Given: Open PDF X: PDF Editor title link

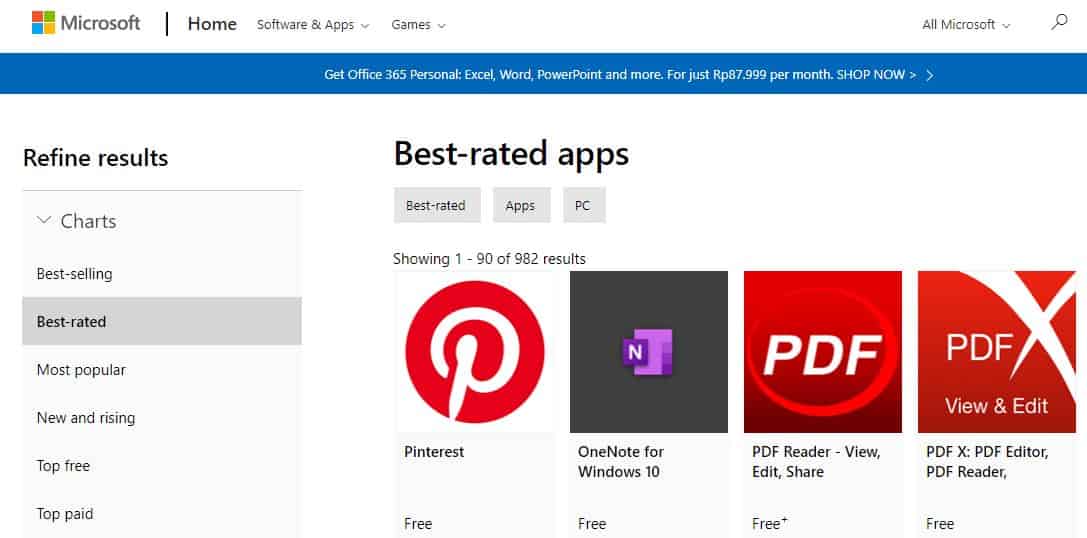Looking at the screenshot, I should pos(987,462).
